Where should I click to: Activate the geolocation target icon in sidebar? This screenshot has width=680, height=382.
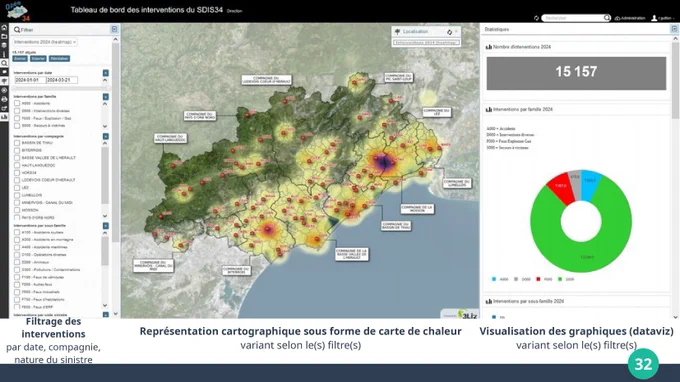[x=4, y=90]
